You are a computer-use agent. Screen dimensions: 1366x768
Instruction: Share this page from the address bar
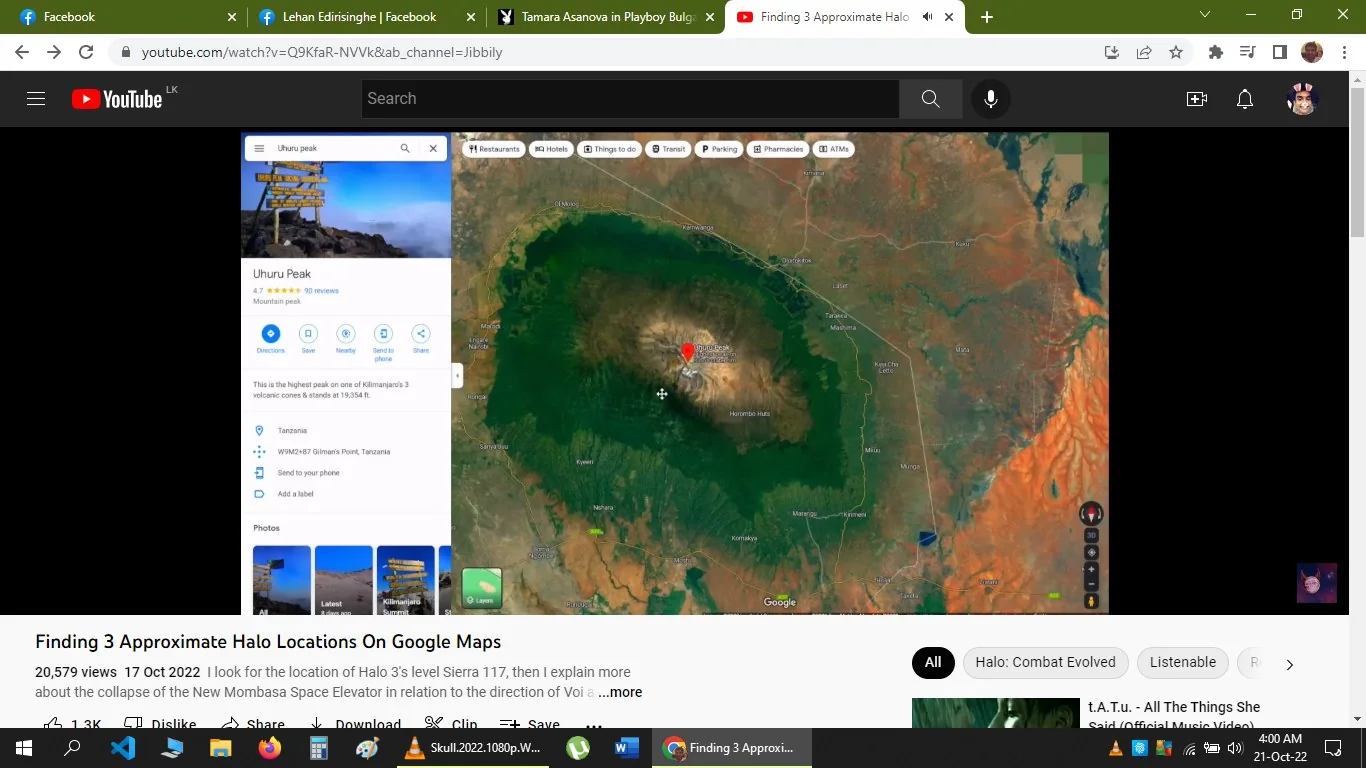pos(1144,52)
